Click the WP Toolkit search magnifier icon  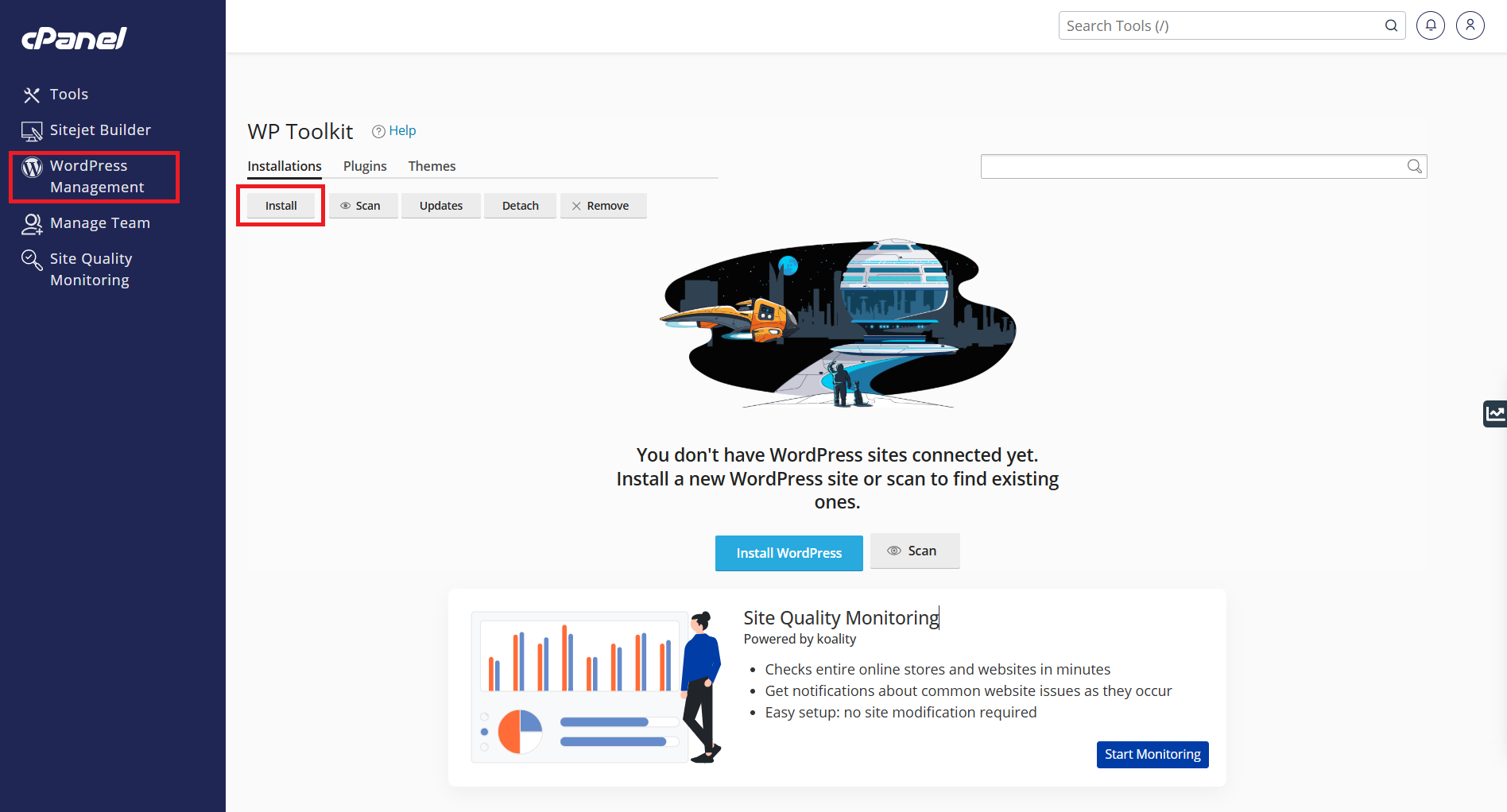click(1415, 166)
